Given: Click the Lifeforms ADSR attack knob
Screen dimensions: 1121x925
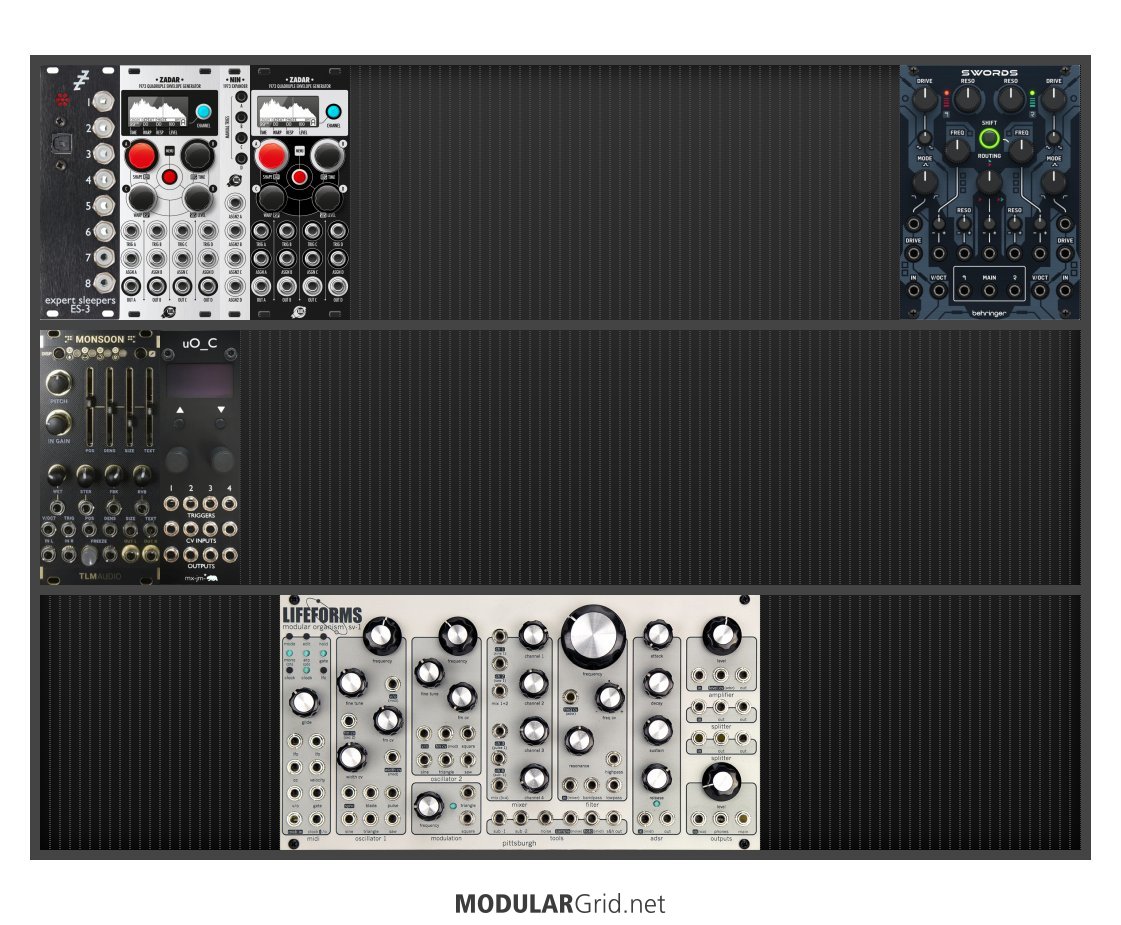Looking at the screenshot, I should point(657,633).
